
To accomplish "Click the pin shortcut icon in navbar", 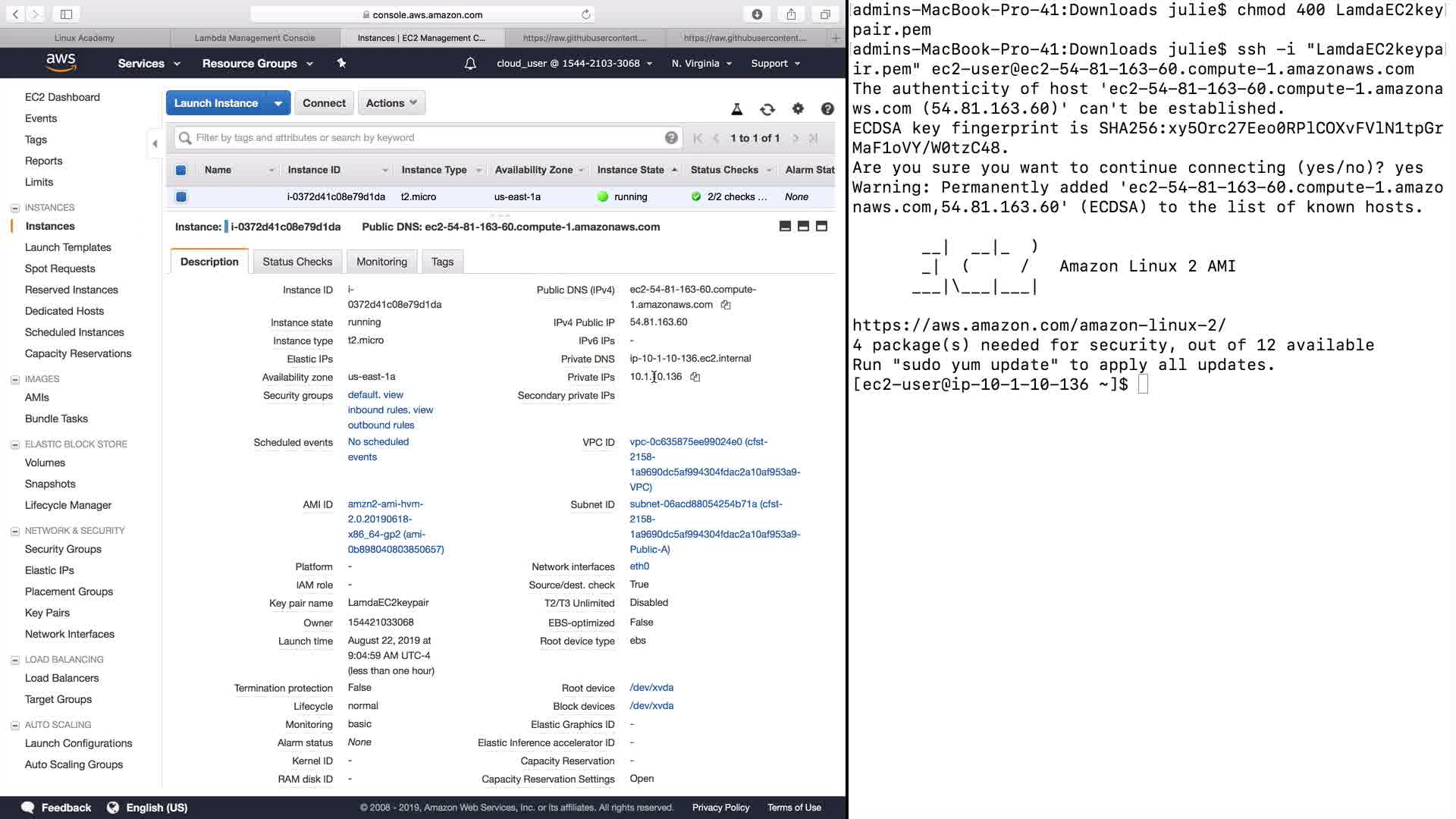I will click(341, 64).
